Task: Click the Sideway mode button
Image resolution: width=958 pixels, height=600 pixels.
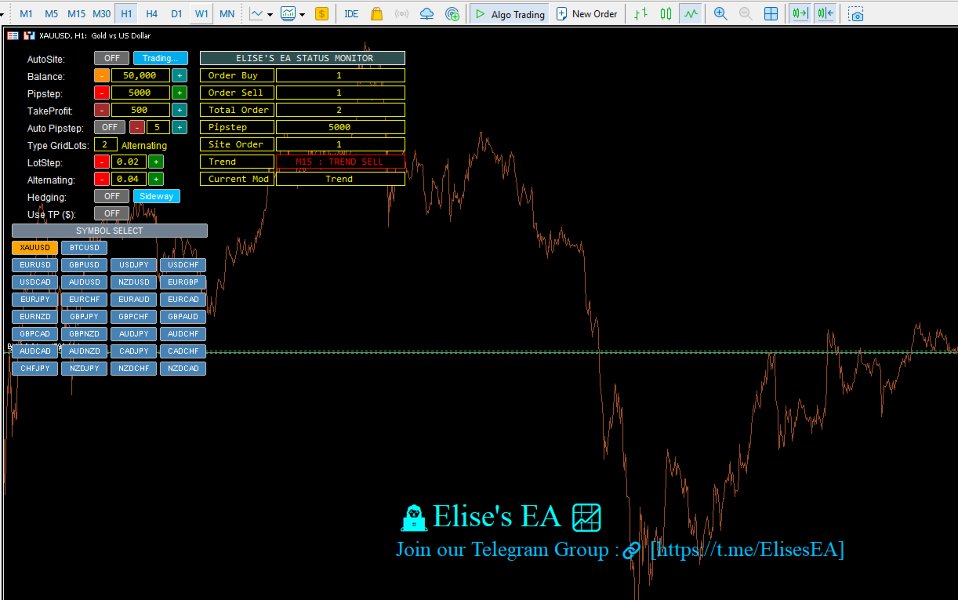Action: click(x=156, y=196)
